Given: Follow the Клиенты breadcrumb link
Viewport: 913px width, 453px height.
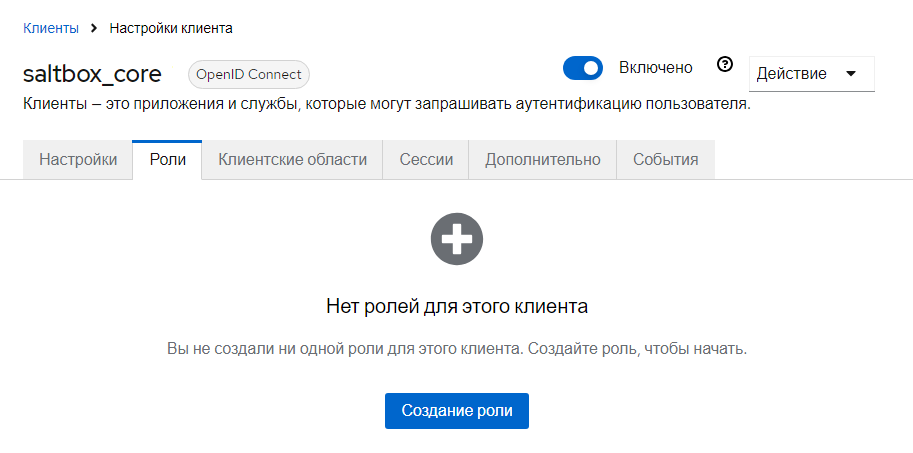Looking at the screenshot, I should pos(50,28).
